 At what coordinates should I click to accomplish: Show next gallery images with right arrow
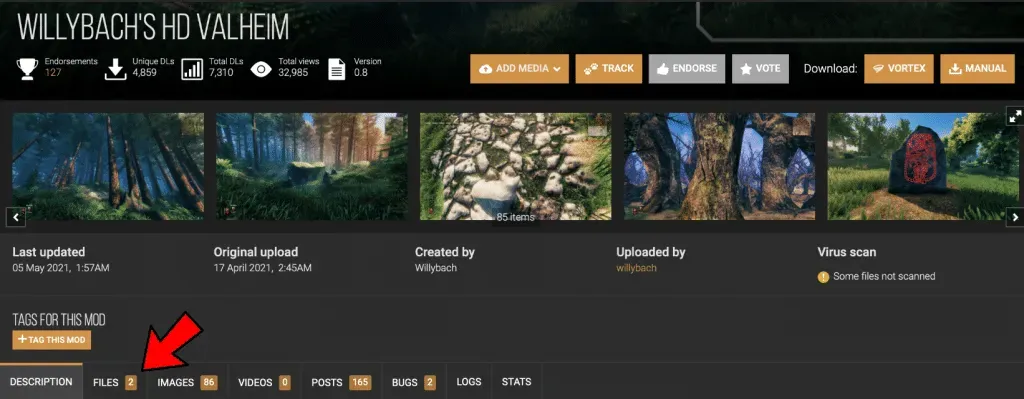click(1015, 217)
